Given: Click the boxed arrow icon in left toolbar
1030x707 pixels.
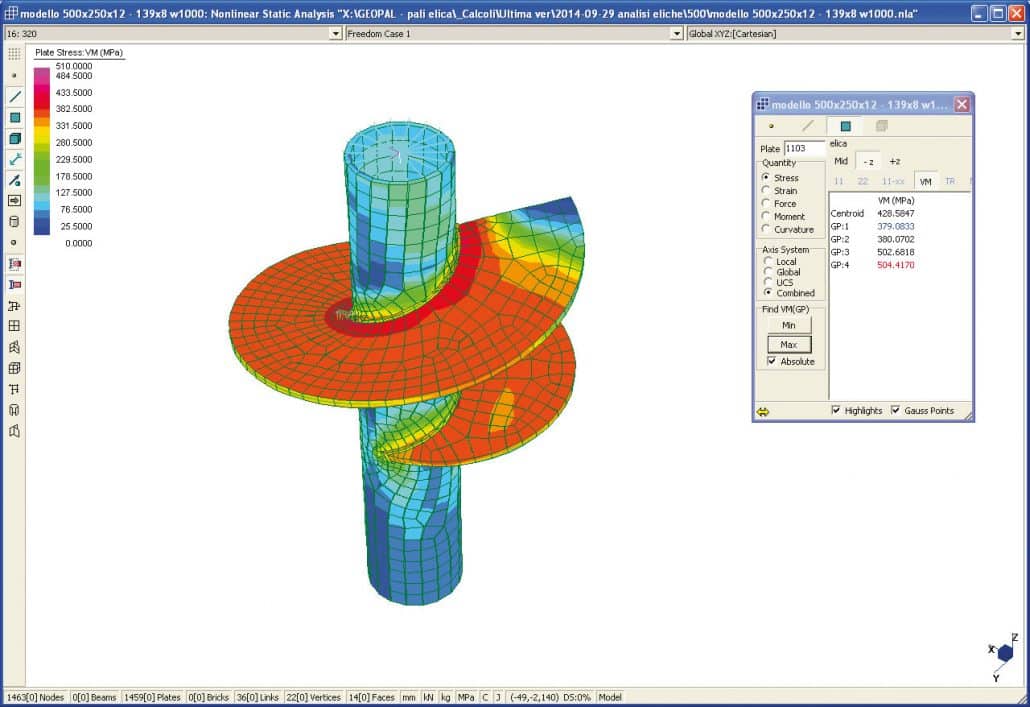Looking at the screenshot, I should pos(14,201).
